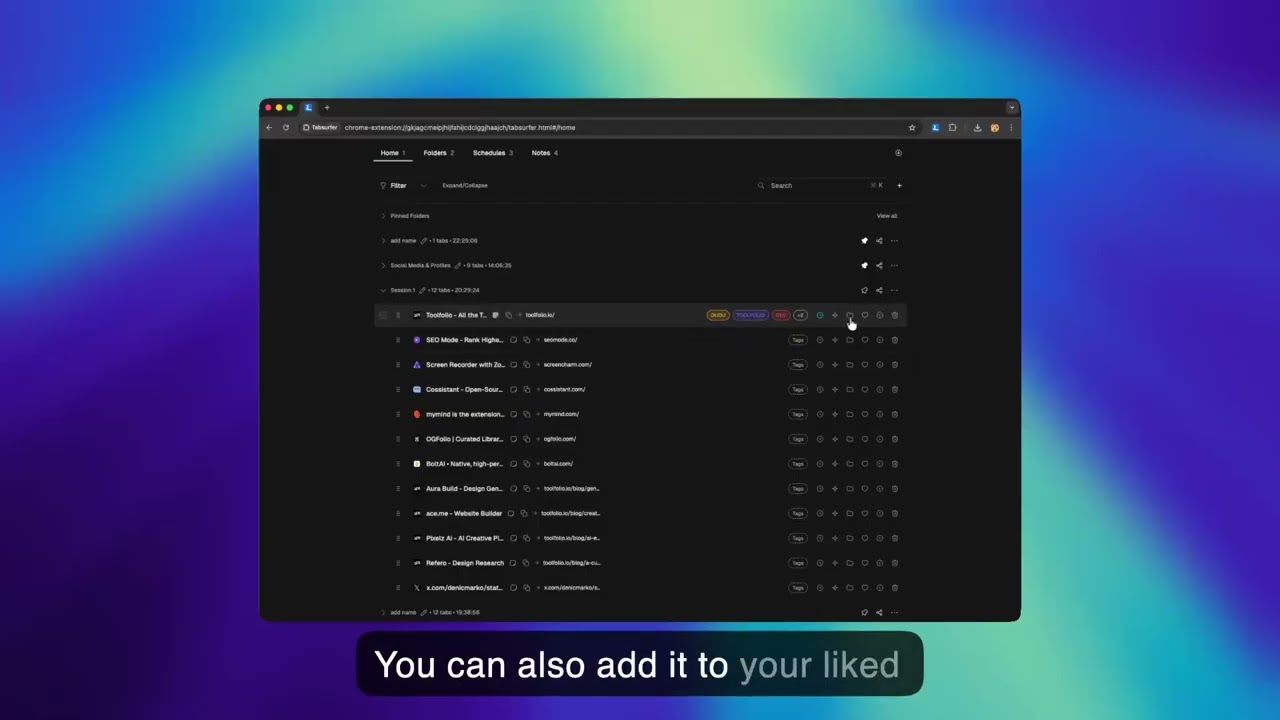Viewport: 1280px width, 720px height.
Task: Expand the Social Media & Profiles group
Action: click(x=383, y=265)
